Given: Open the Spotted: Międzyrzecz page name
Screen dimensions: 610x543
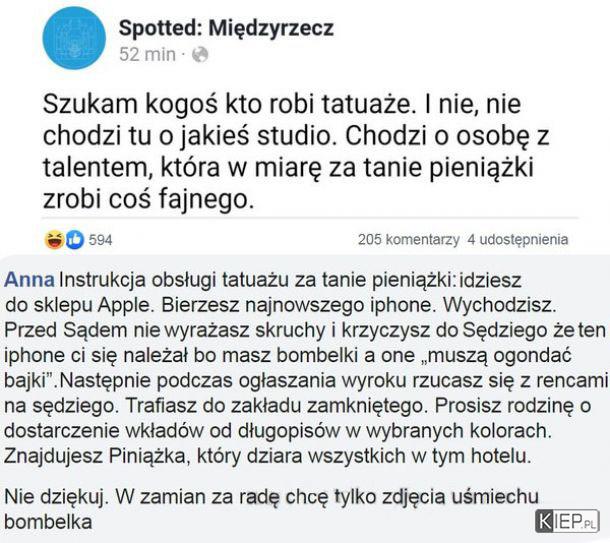Looking at the screenshot, I should pos(226,28).
